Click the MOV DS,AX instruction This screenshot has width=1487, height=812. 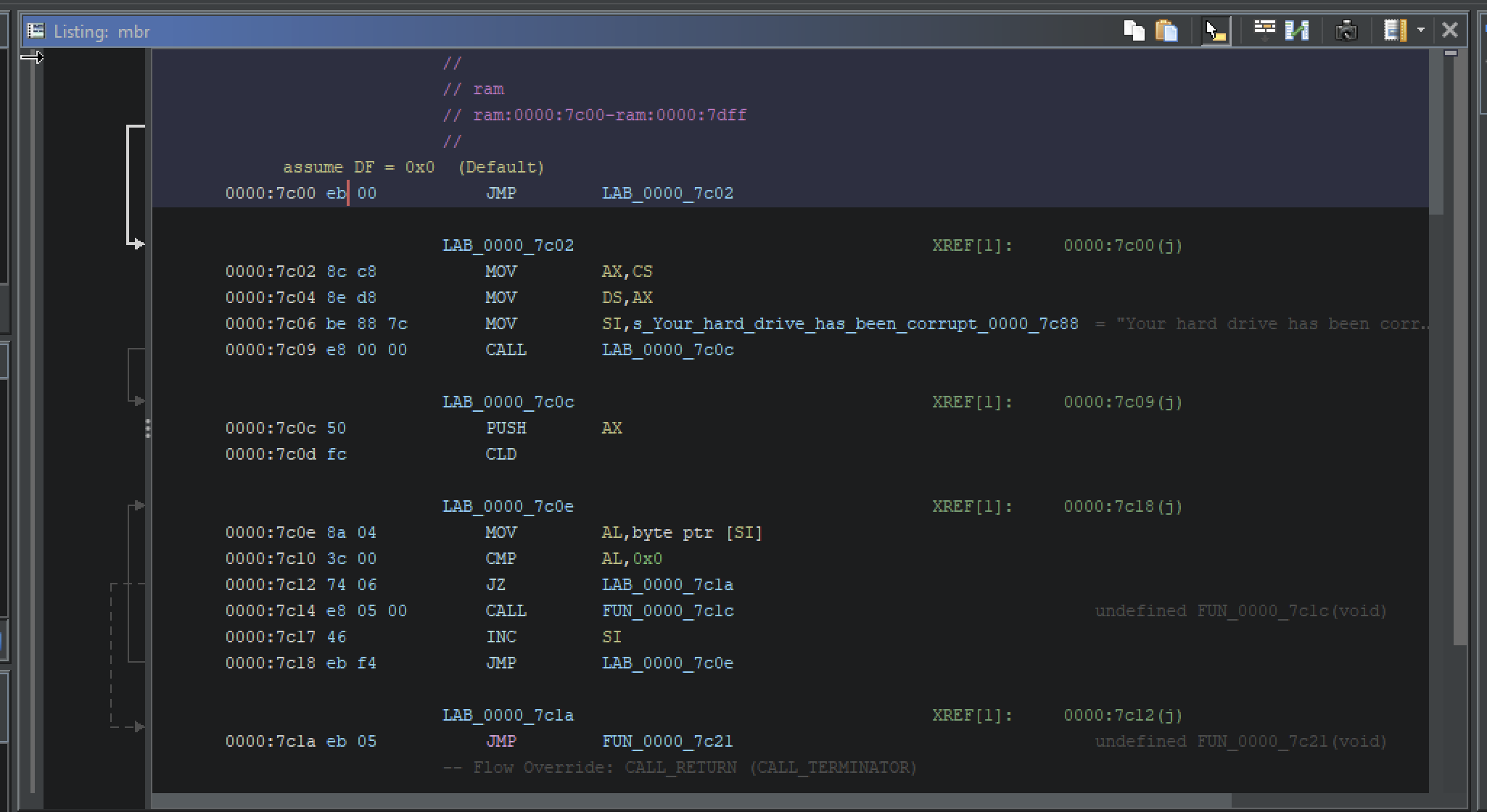569,297
